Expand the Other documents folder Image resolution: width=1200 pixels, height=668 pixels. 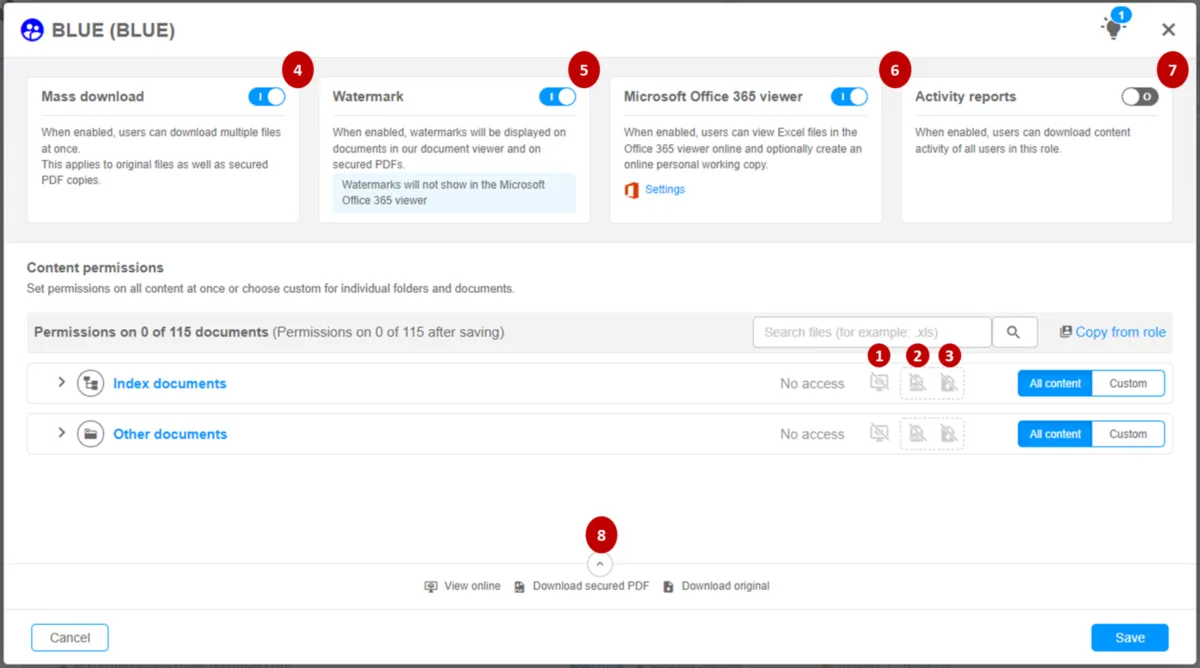click(61, 433)
